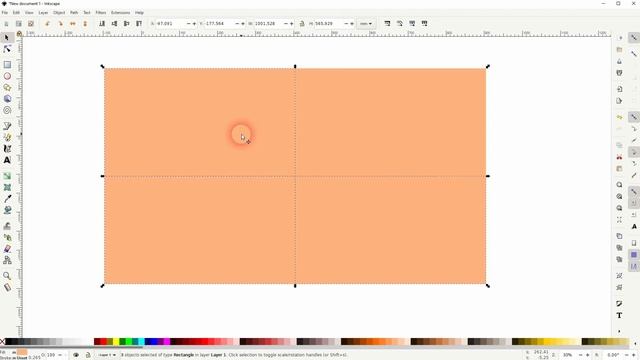Image resolution: width=640 pixels, height=360 pixels.
Task: Open the Filters menu
Action: pos(101,13)
